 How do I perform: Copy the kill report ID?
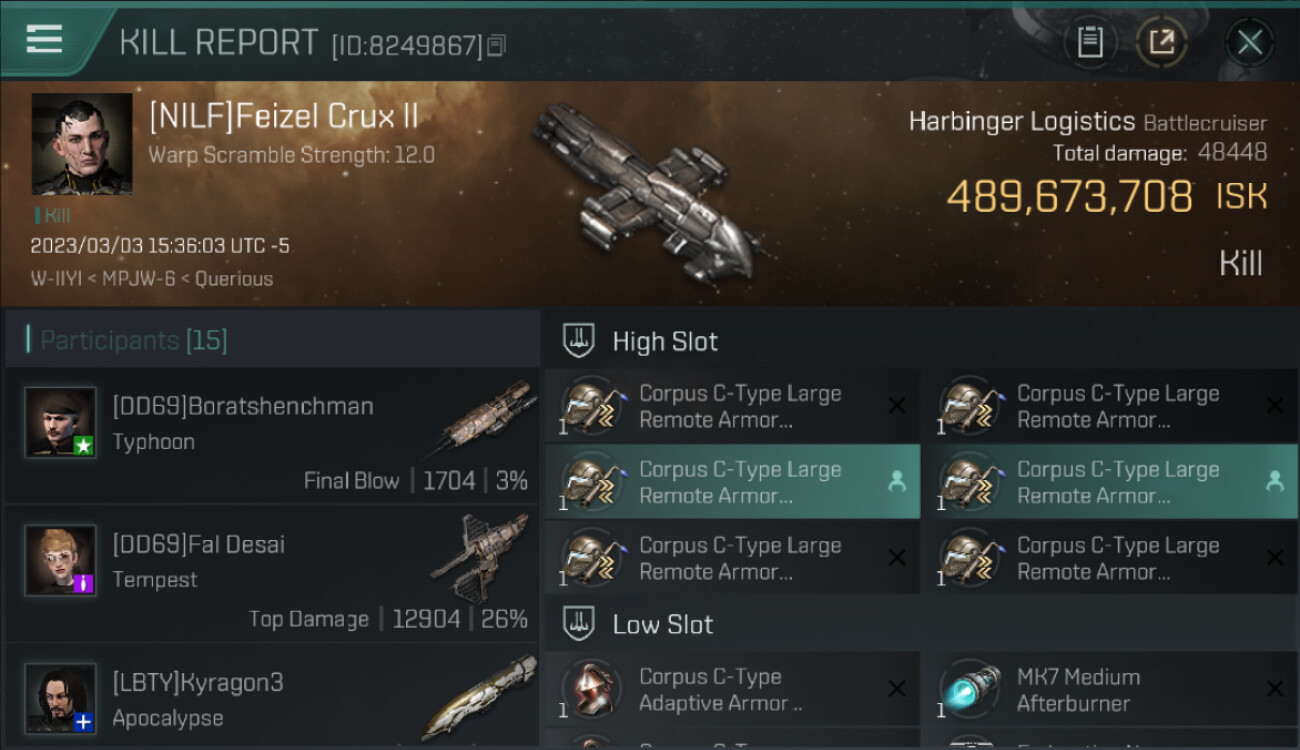(x=497, y=45)
